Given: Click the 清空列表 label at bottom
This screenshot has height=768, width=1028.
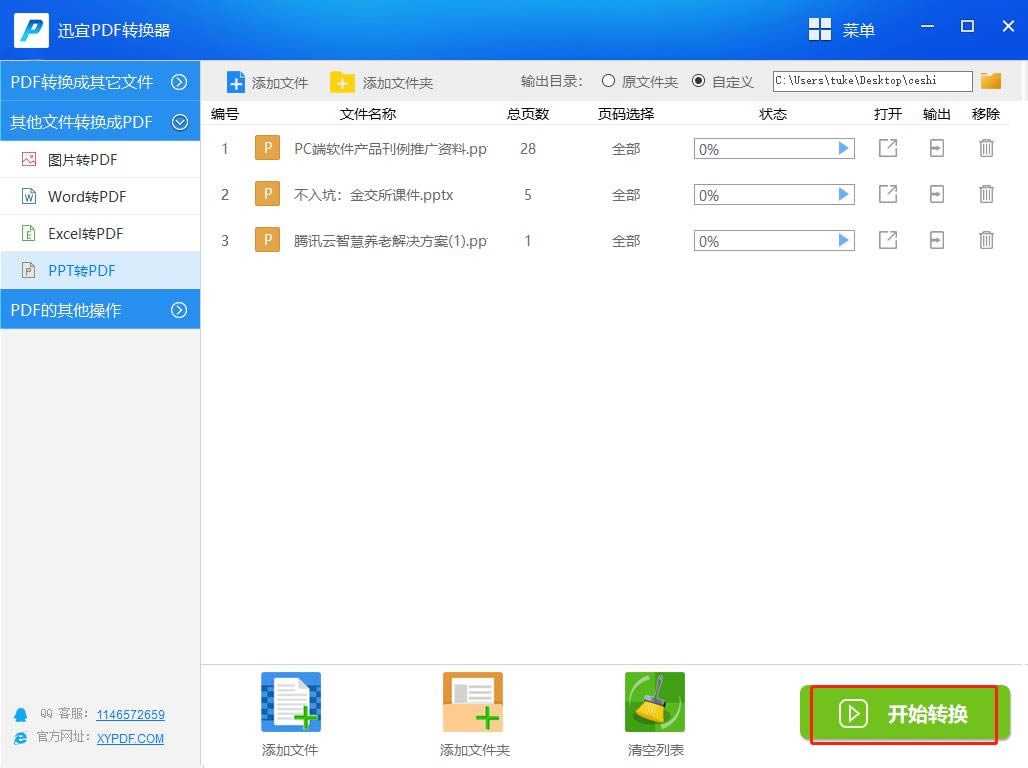Looking at the screenshot, I should [x=656, y=750].
